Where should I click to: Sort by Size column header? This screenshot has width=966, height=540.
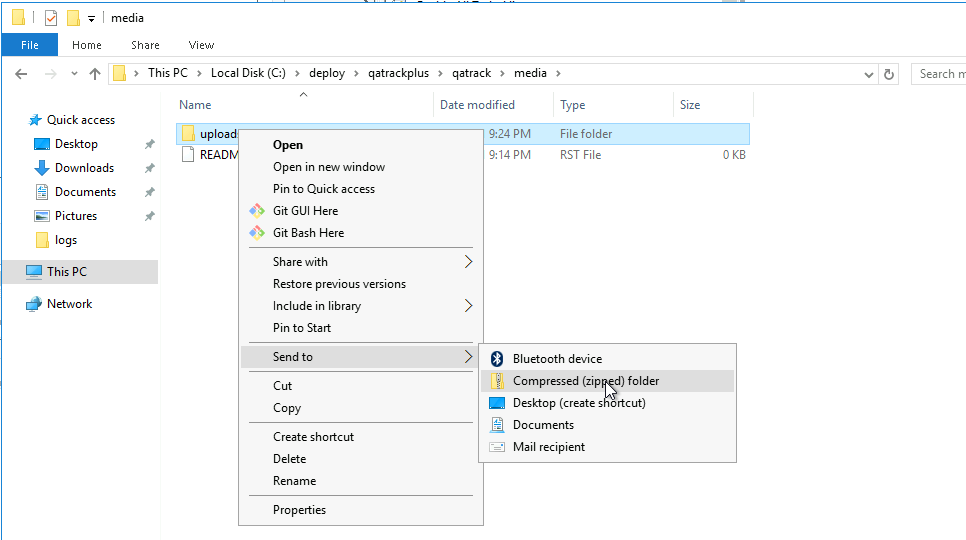tap(690, 105)
